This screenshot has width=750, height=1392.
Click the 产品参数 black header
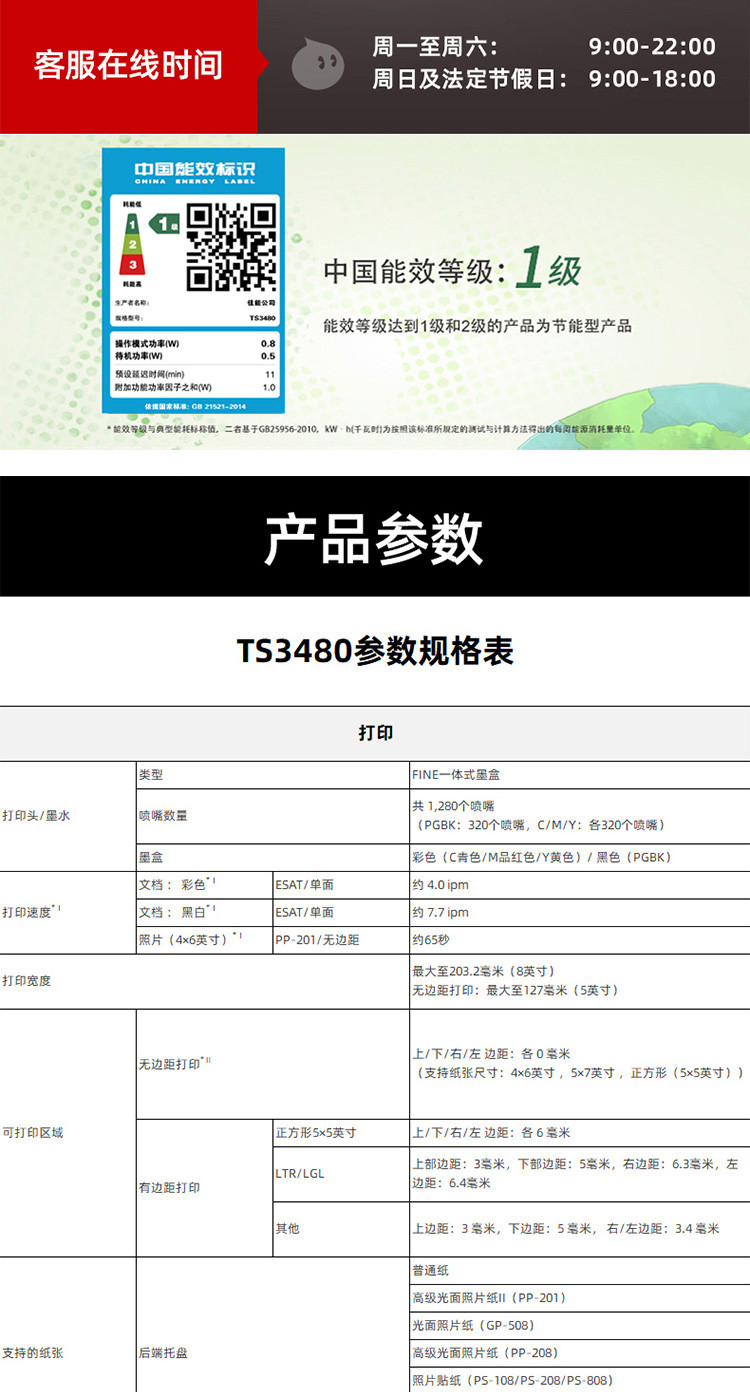[375, 538]
